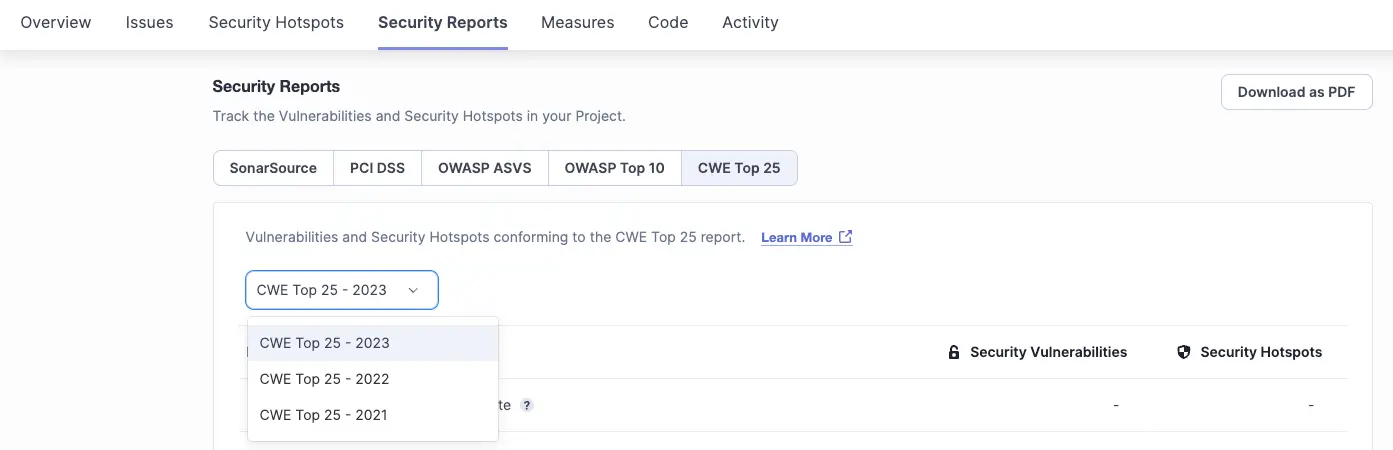Image resolution: width=1393 pixels, height=450 pixels.
Task: Select CWE Top 25 - 2022 option
Action: point(373,379)
